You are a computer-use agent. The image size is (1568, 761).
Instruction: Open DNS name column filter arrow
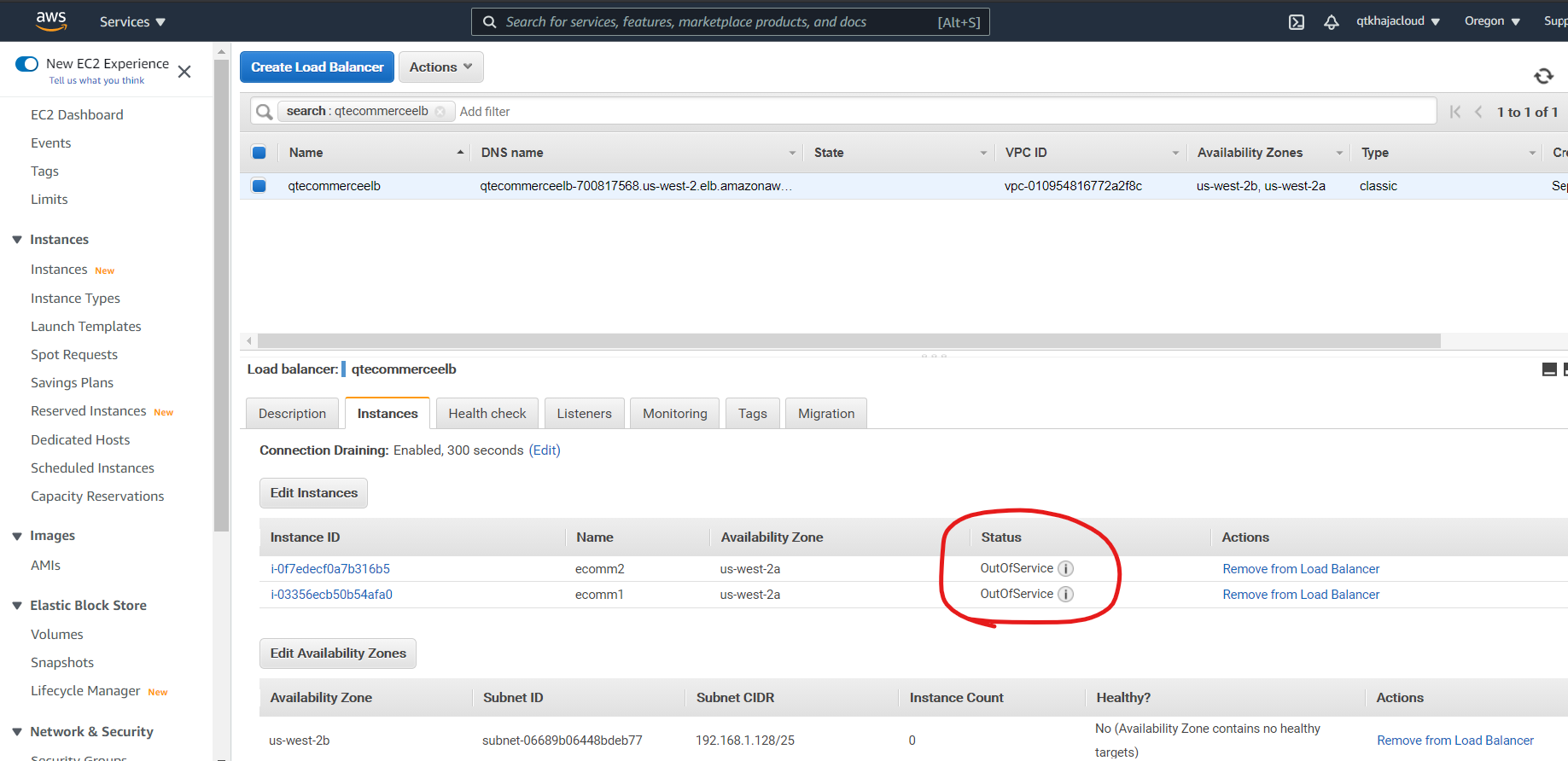pos(792,154)
